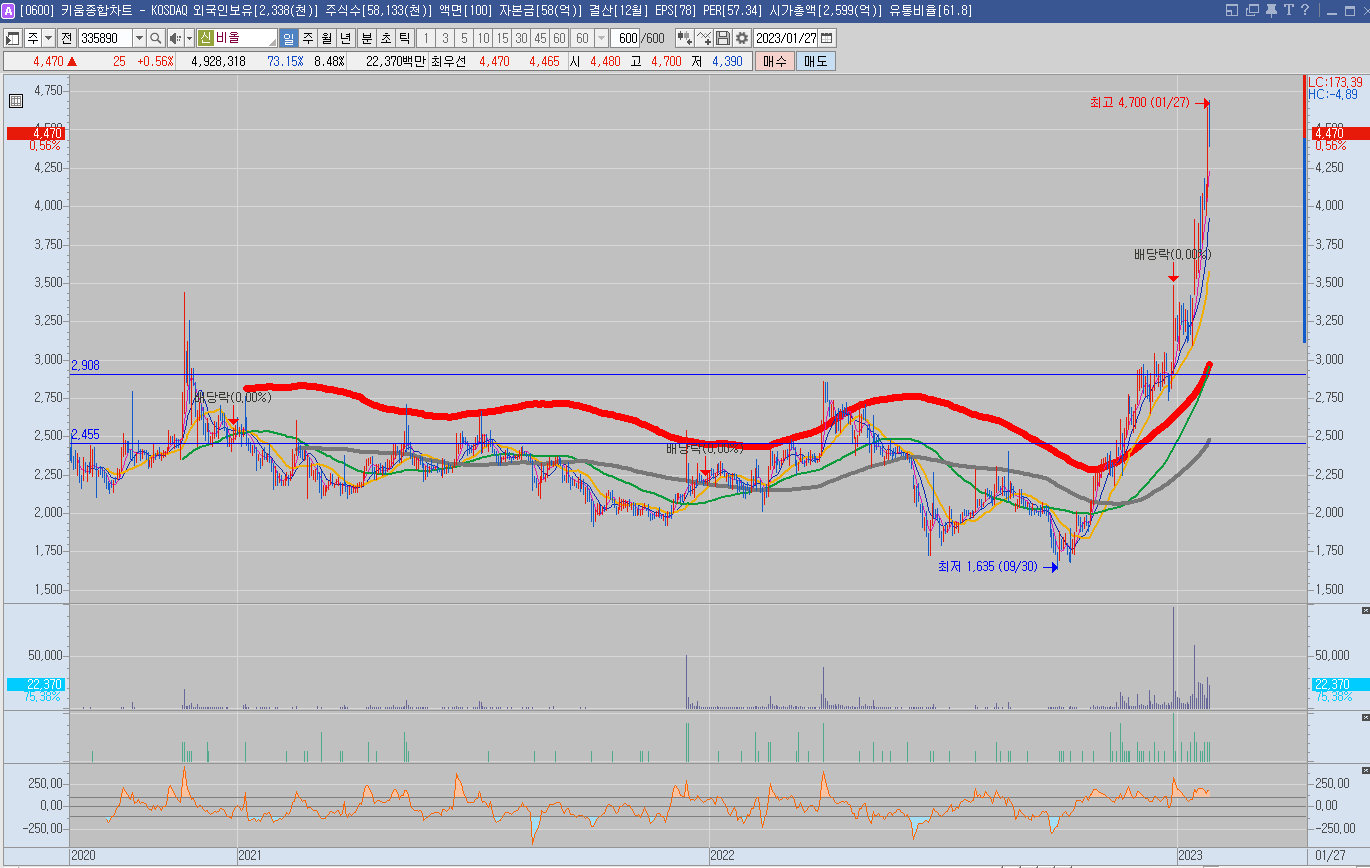This screenshot has width=1370, height=868.
Task: Select the 3 interval button
Action: click(x=445, y=38)
